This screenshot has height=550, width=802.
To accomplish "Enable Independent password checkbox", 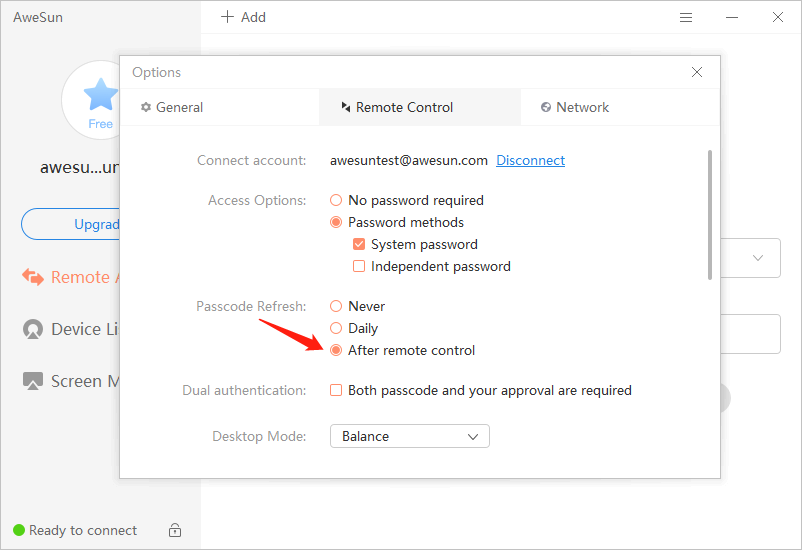I will 359,266.
